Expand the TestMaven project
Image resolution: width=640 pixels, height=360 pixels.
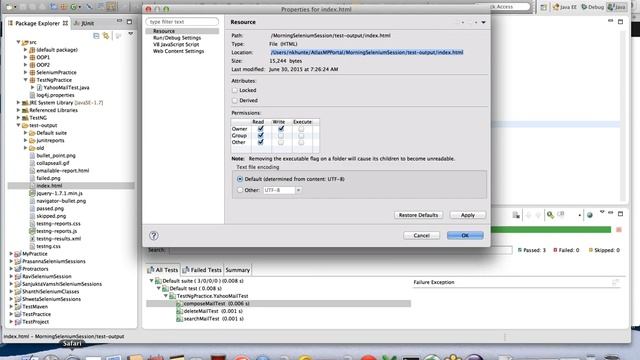pos(11,307)
